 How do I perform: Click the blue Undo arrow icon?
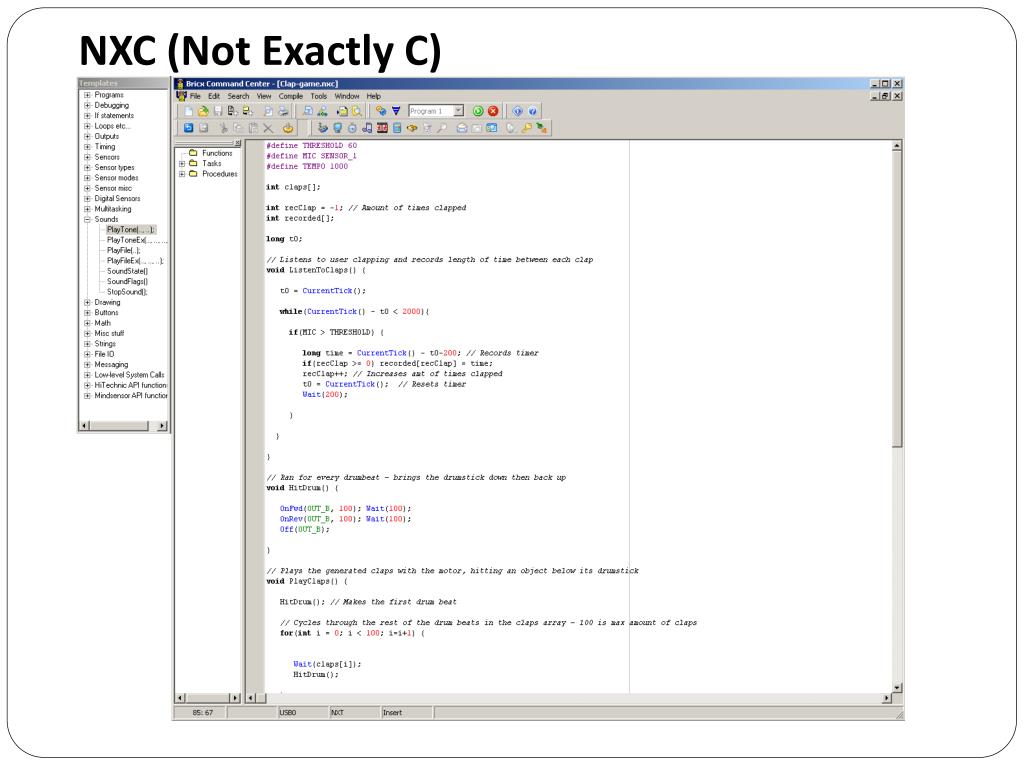pyautogui.click(x=188, y=128)
